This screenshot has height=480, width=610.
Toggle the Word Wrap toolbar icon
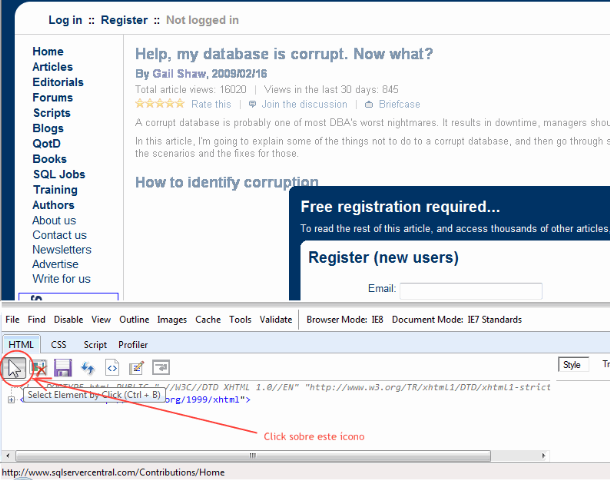(x=161, y=367)
